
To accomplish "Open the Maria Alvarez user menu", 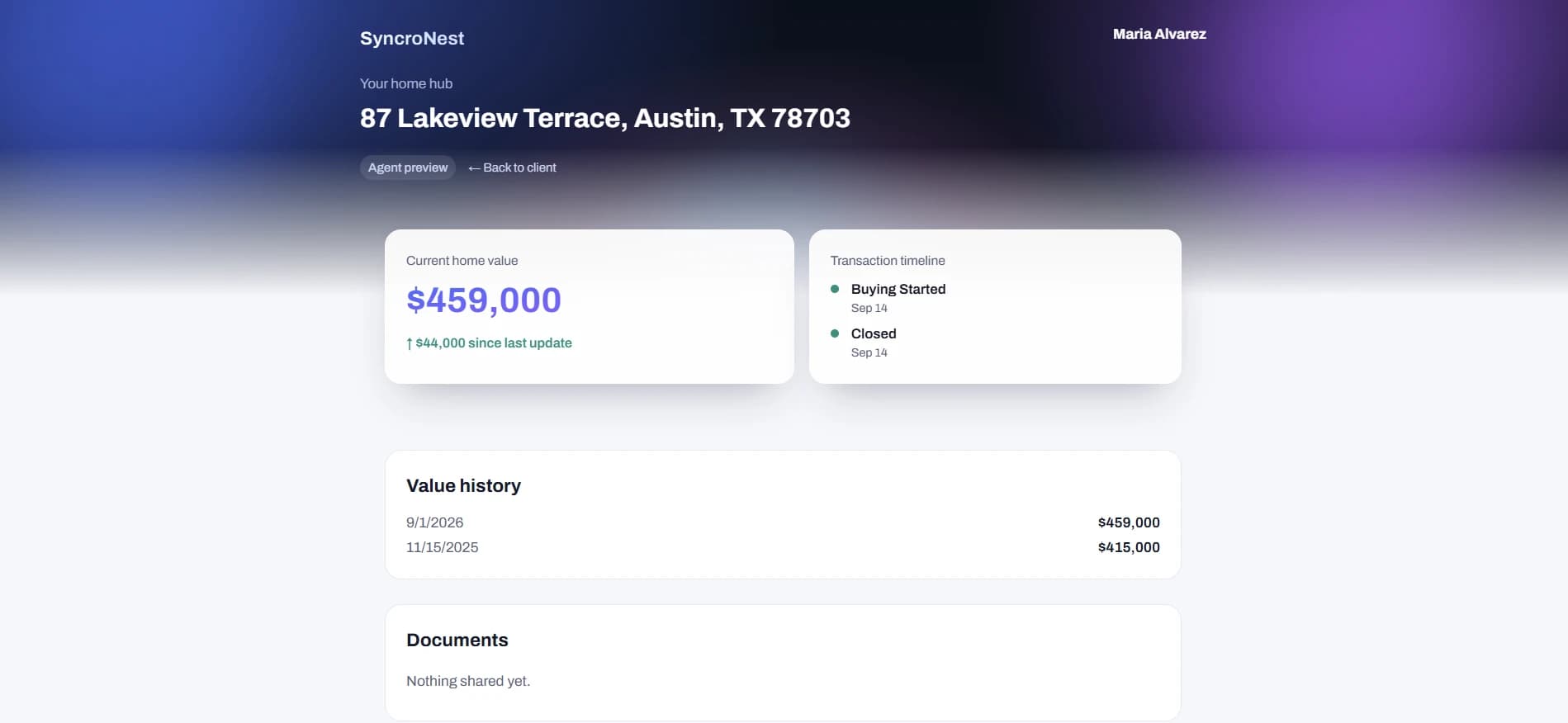I will (x=1159, y=34).
